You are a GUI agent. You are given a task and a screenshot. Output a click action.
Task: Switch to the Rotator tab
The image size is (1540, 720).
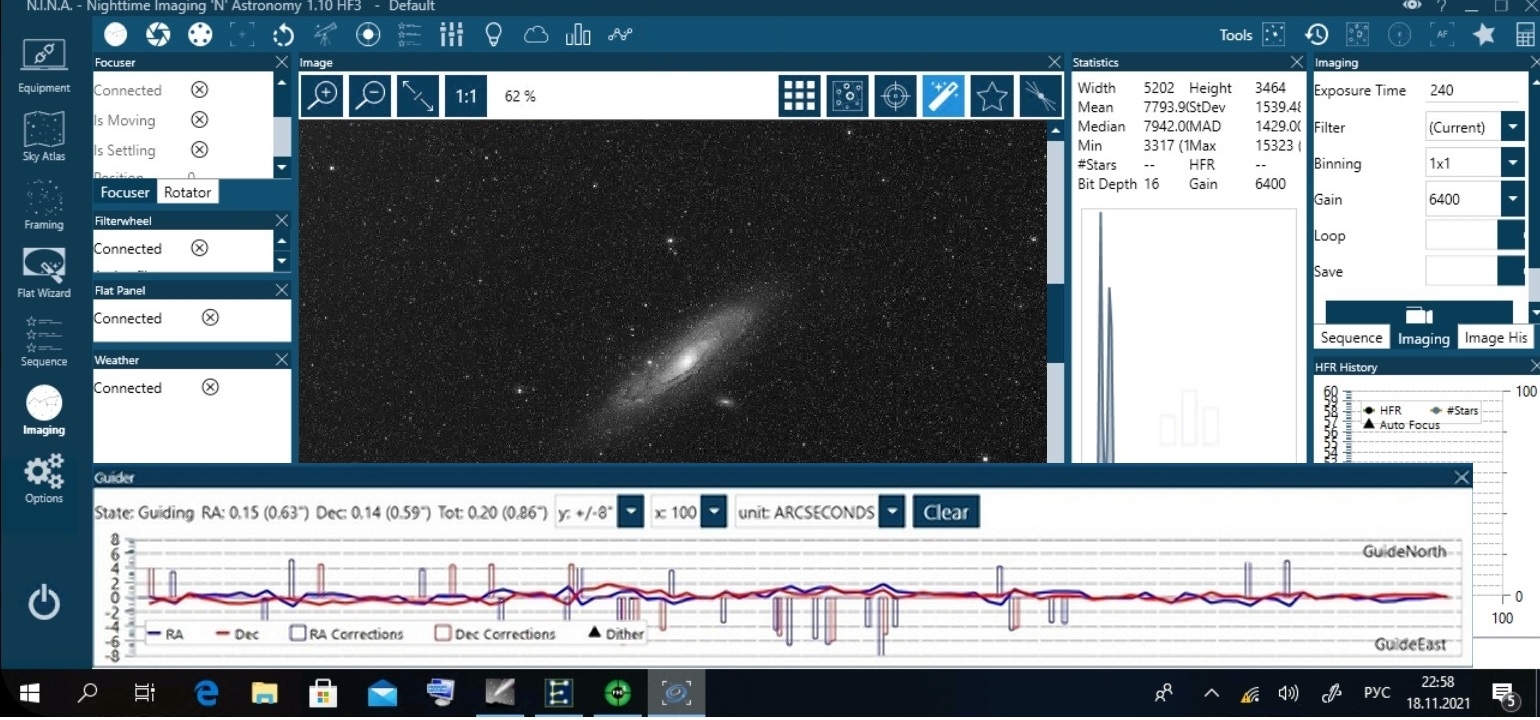tap(187, 192)
